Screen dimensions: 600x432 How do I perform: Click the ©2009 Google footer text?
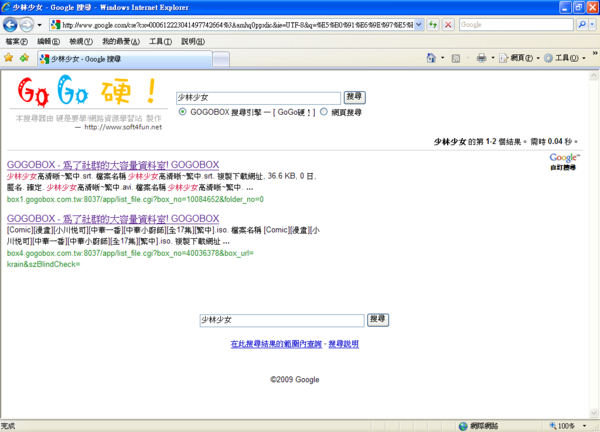point(295,380)
